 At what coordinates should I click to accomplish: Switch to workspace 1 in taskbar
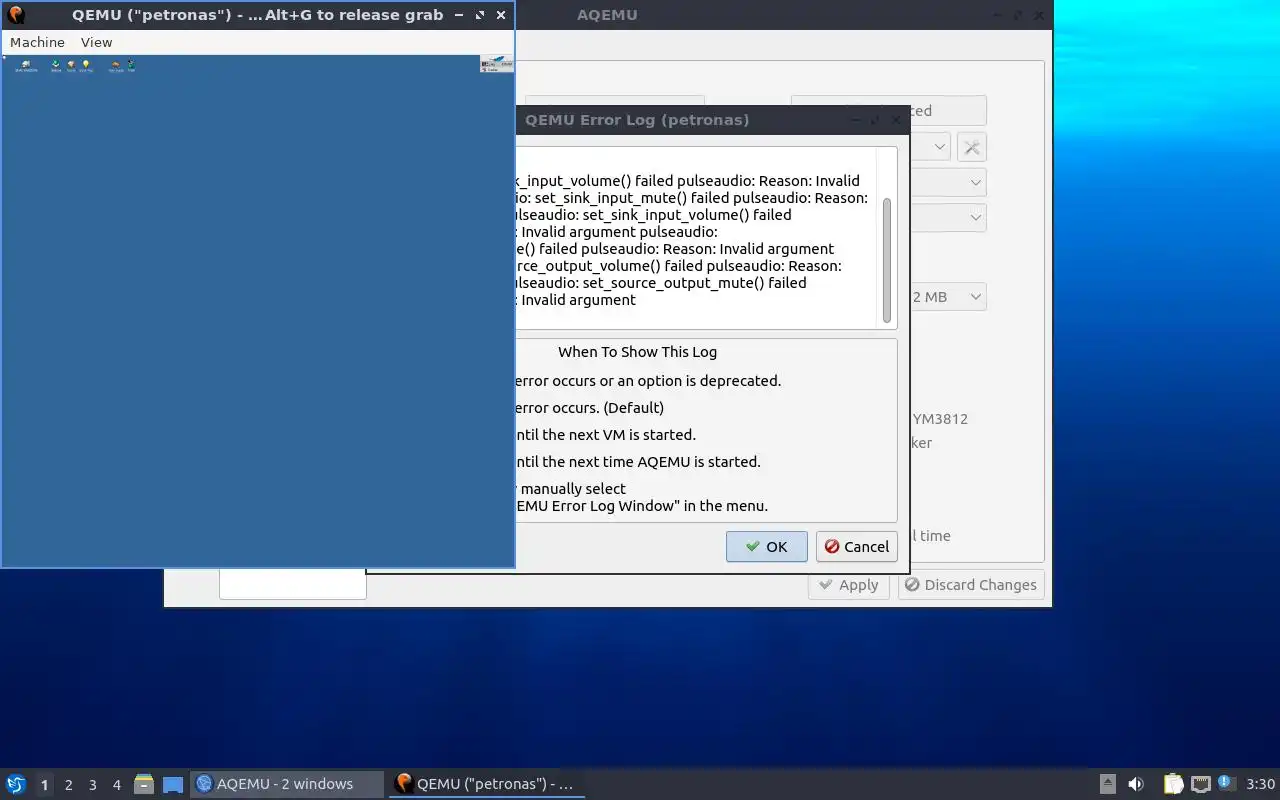[x=44, y=785]
